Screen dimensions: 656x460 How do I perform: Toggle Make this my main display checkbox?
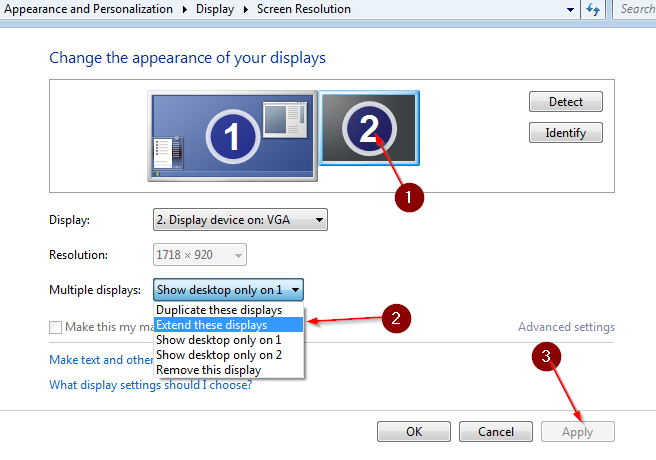[56, 327]
